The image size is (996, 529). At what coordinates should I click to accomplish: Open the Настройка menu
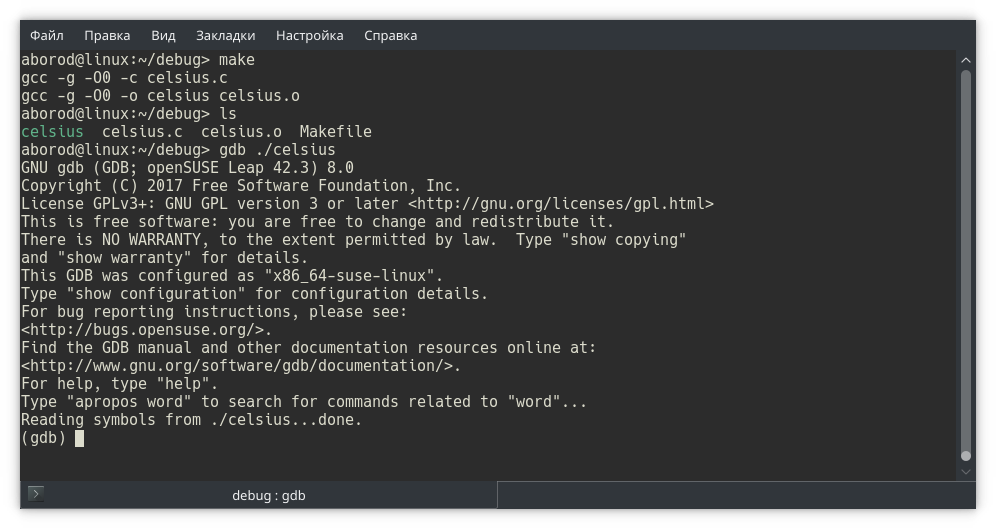tap(309, 35)
